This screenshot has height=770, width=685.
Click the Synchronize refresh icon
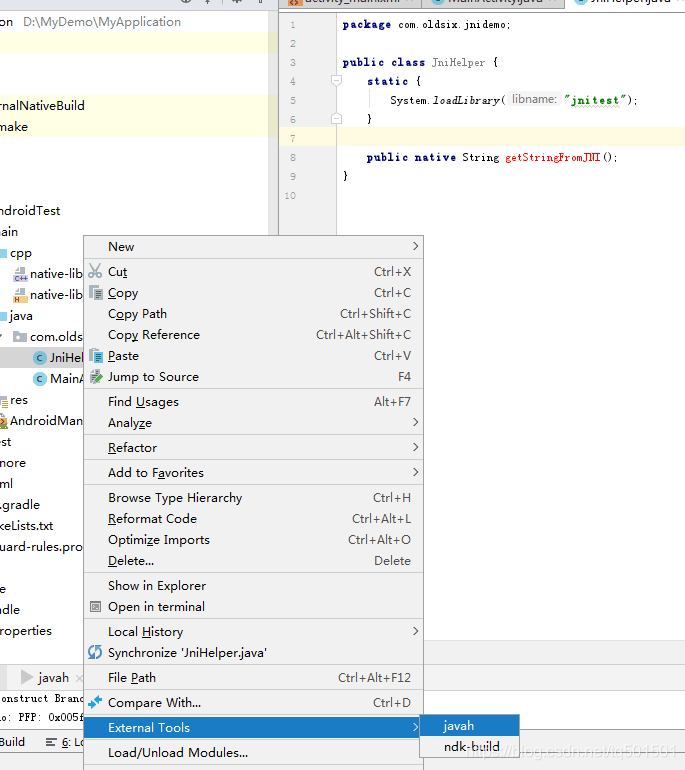(95, 652)
